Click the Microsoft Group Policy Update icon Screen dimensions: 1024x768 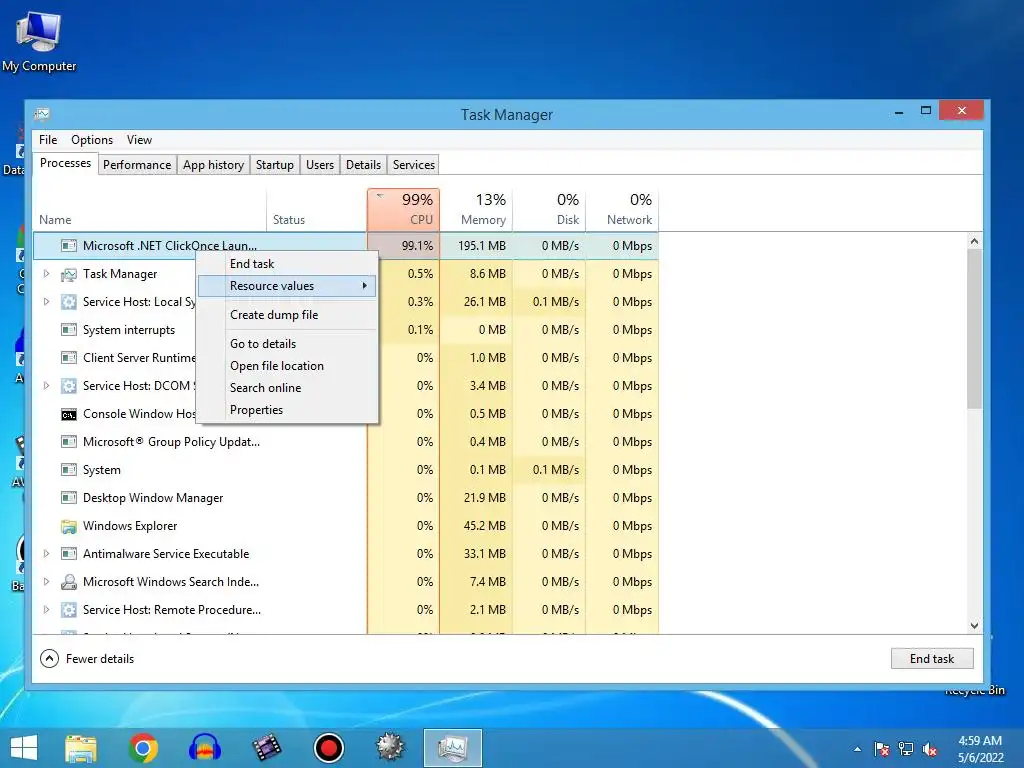69,442
